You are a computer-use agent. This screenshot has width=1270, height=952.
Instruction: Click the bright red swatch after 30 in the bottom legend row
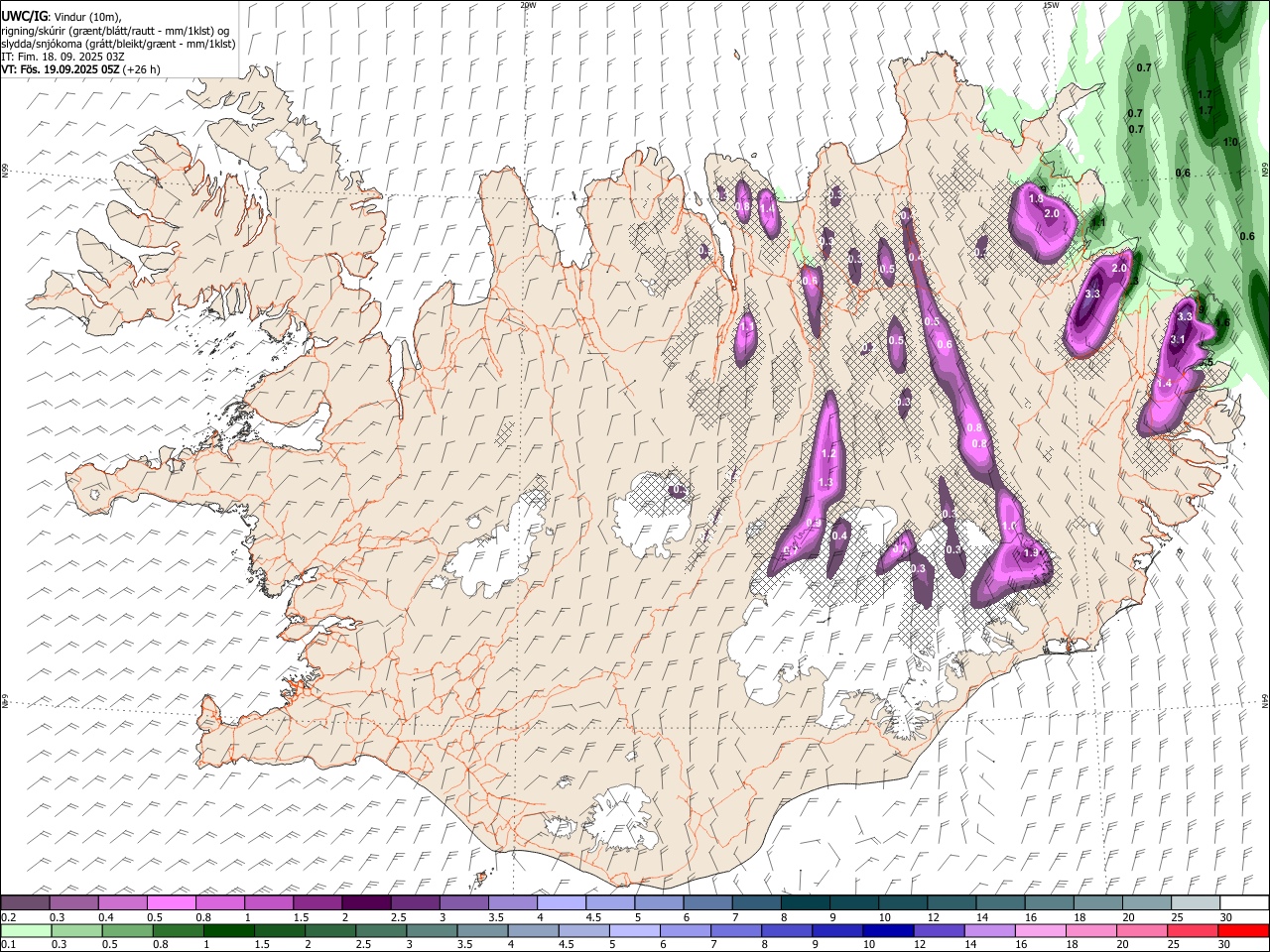(x=1242, y=930)
